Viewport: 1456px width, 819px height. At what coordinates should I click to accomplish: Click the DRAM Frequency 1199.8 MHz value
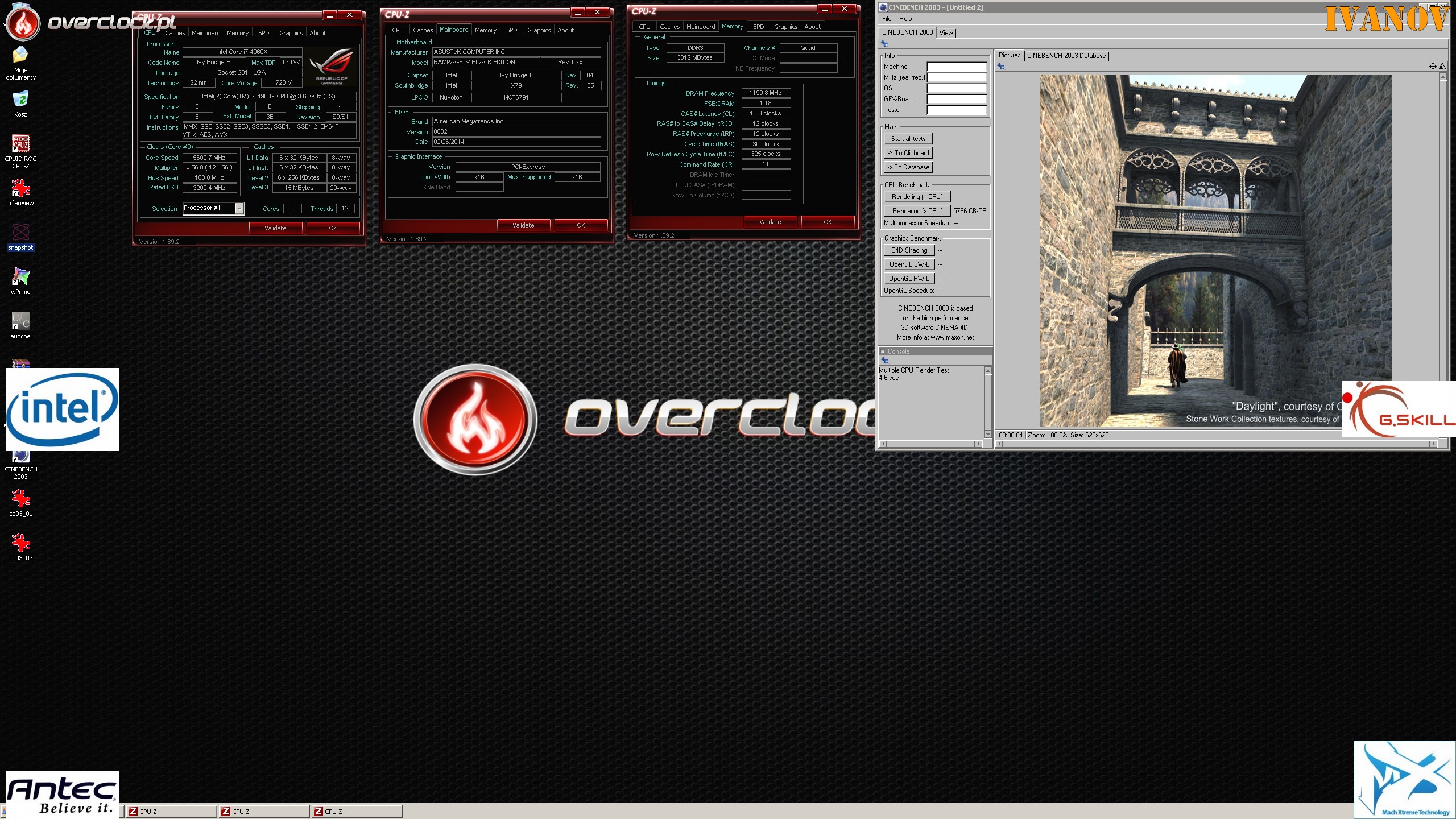766,93
